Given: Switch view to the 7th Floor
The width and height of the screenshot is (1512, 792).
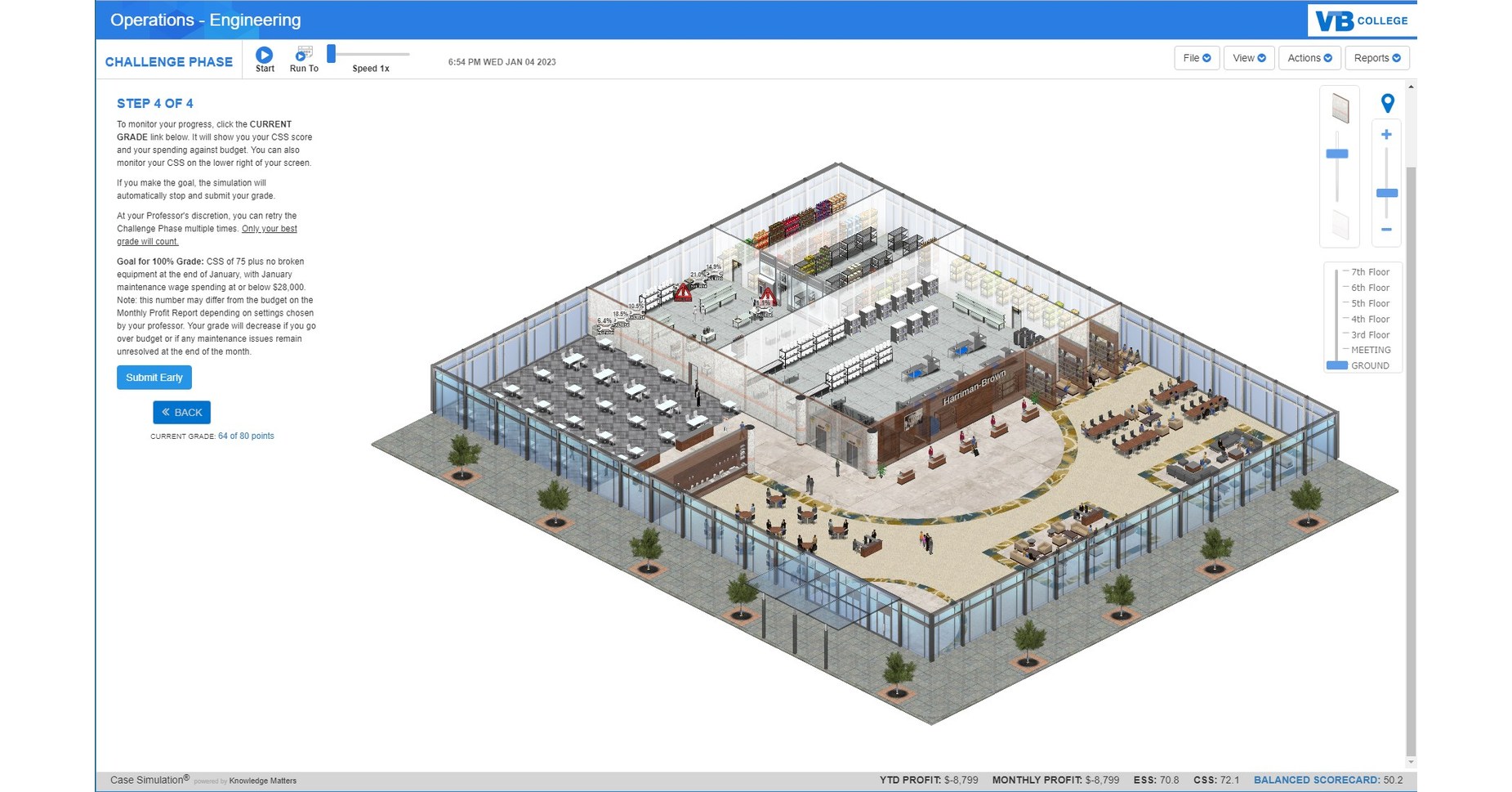Looking at the screenshot, I should click(x=1368, y=271).
